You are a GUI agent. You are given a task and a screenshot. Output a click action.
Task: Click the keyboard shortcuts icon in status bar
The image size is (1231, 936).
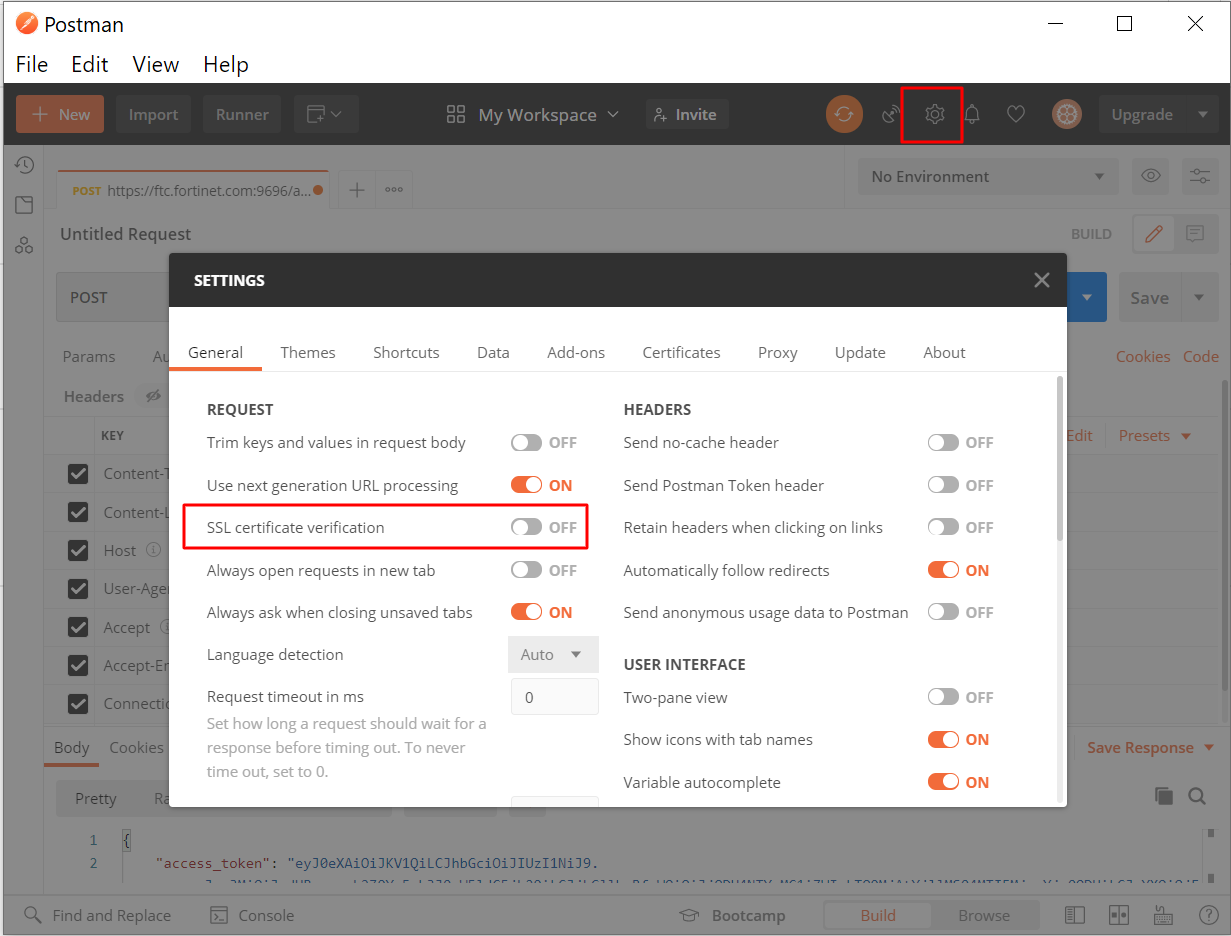tap(1163, 914)
